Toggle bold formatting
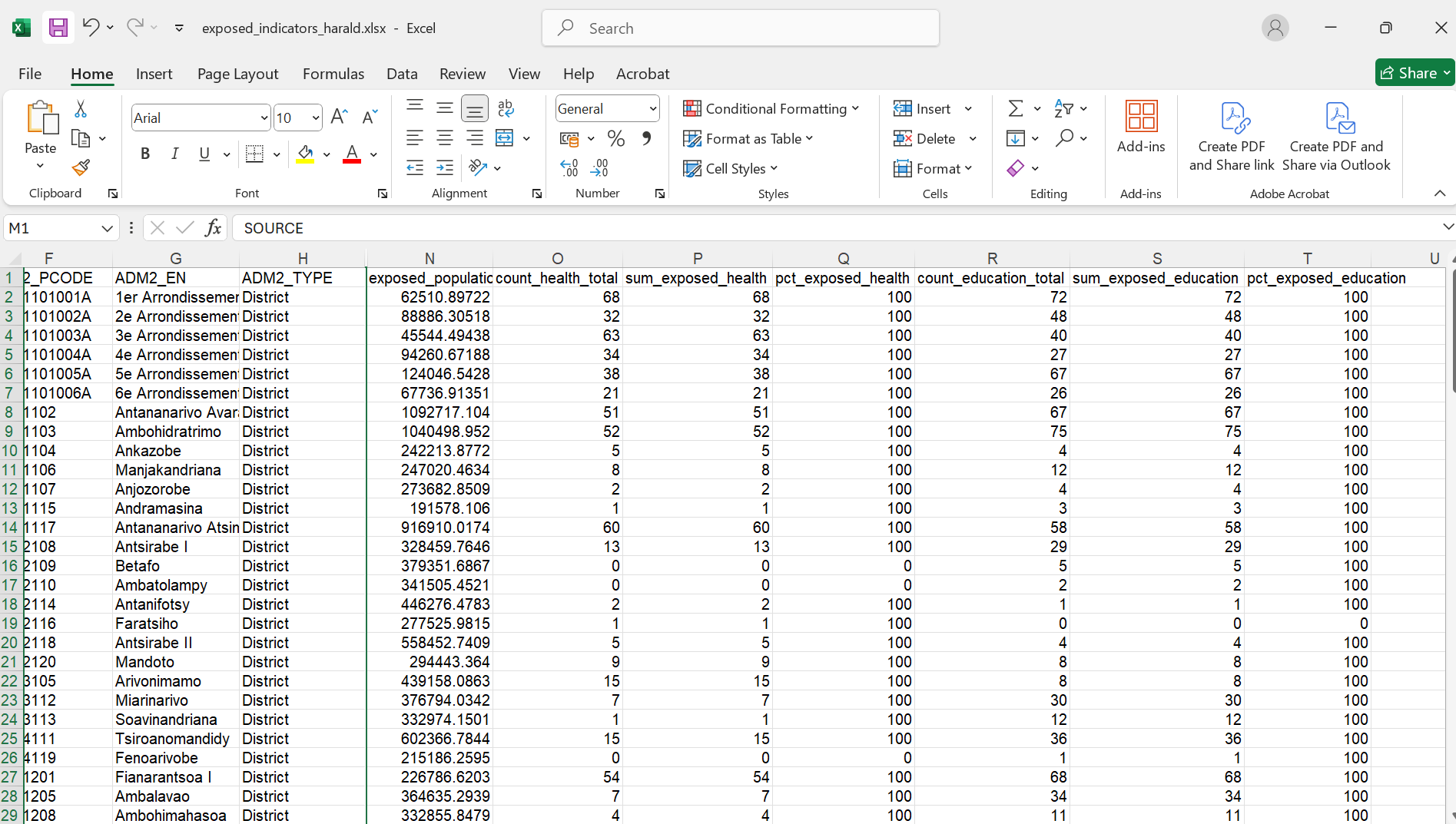The image size is (1456, 824). pyautogui.click(x=144, y=154)
